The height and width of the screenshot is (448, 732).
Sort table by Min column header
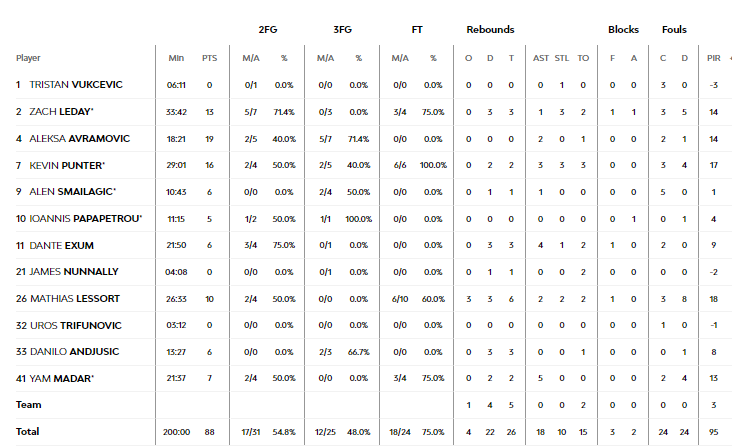(x=176, y=58)
